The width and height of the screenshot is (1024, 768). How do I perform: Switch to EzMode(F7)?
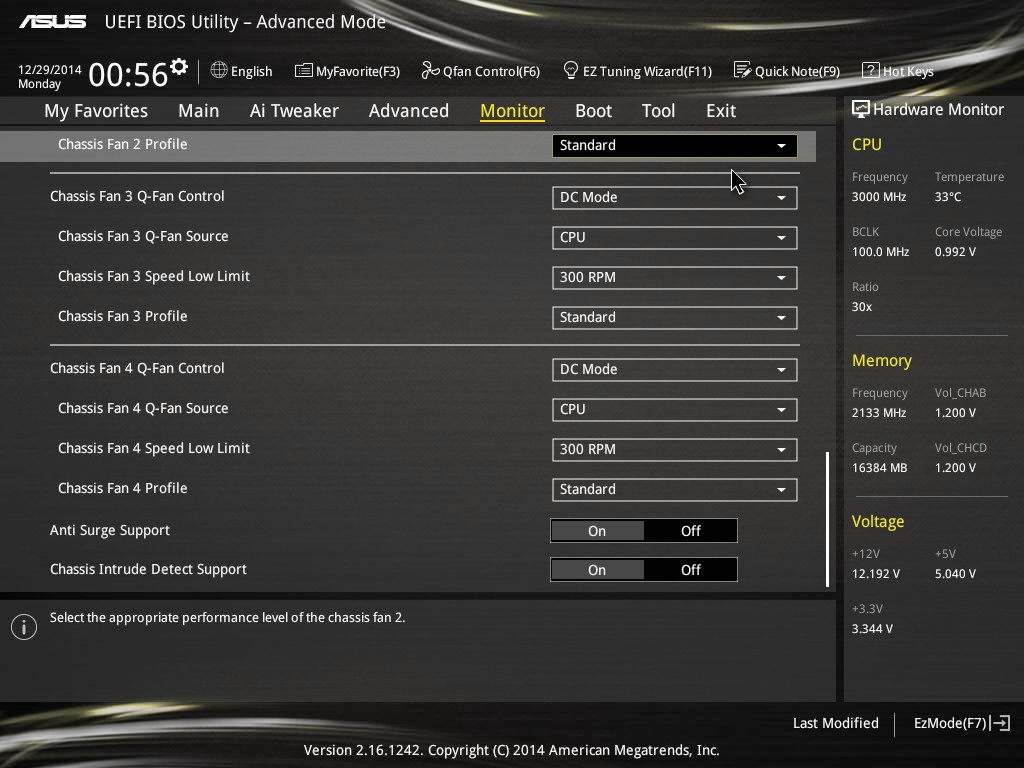(x=962, y=723)
